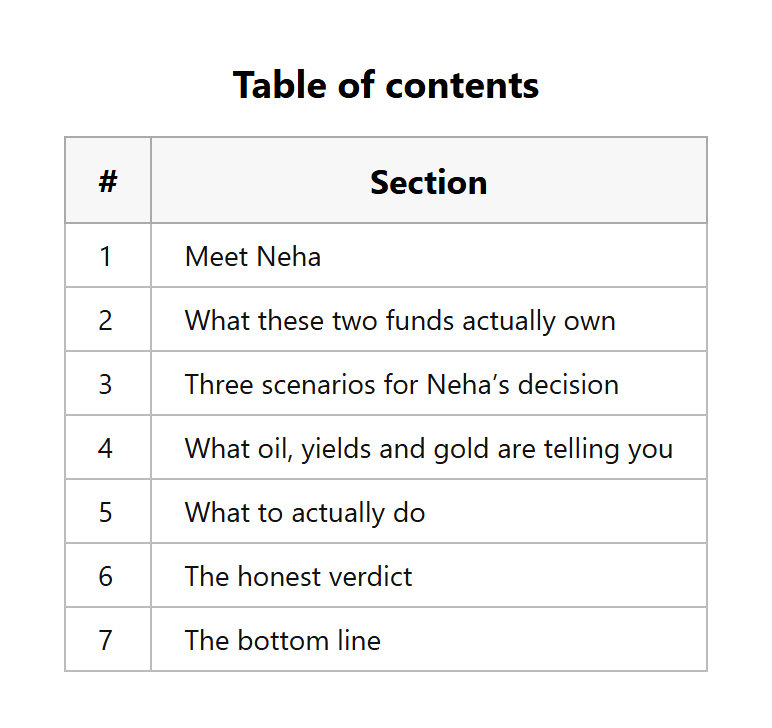Jump to 'What to actually do'
The image size is (772, 728).
[x=305, y=512]
